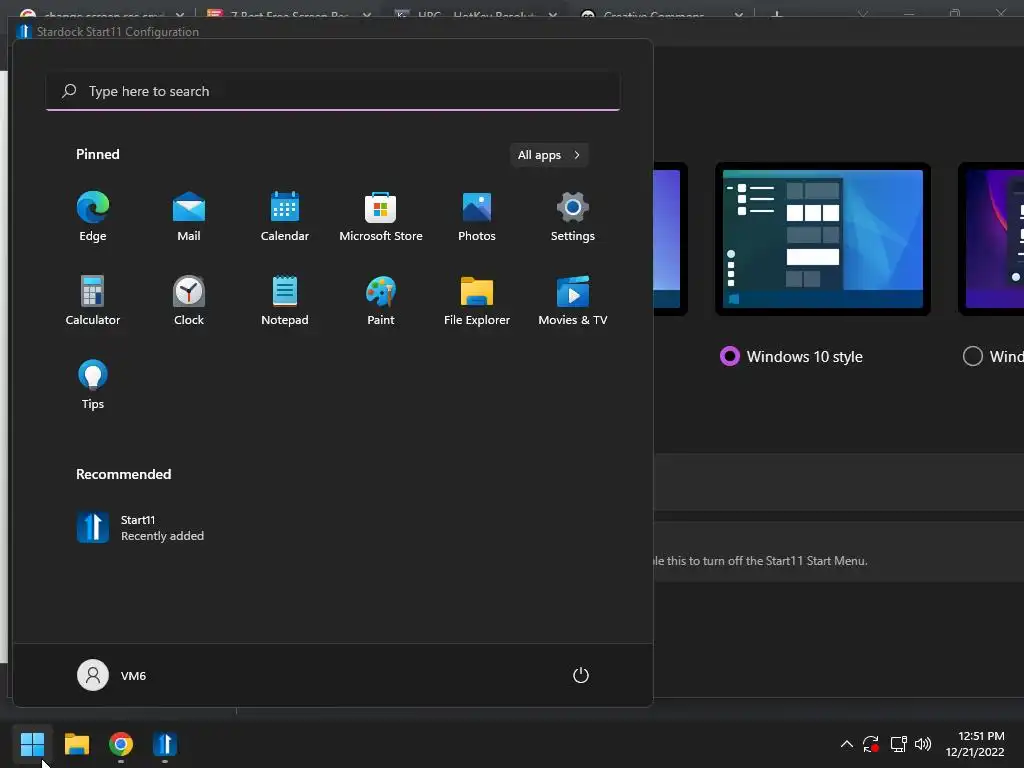Open File Explorer from the taskbar
Screen dimensions: 1024x768
point(76,744)
